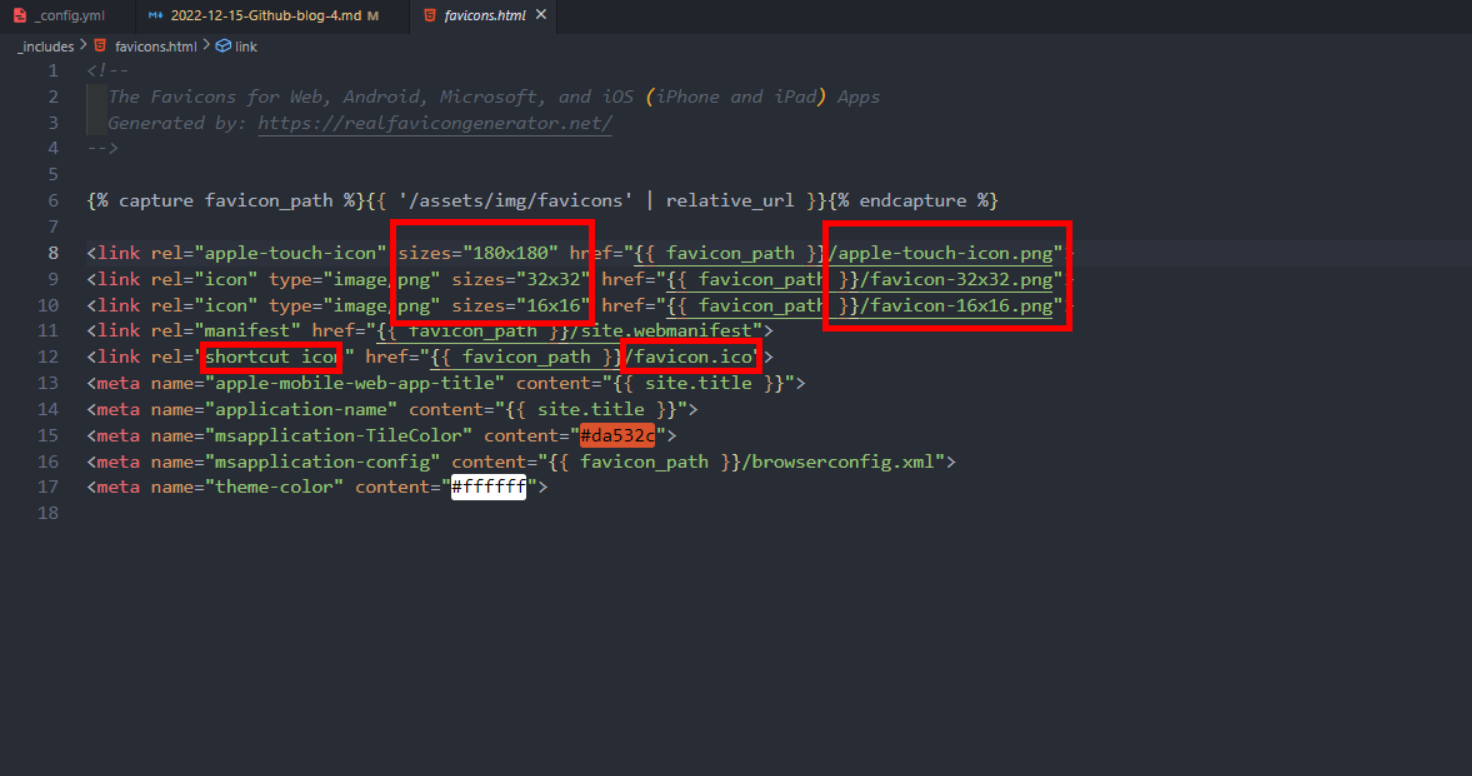Image resolution: width=1472 pixels, height=776 pixels.
Task: Click the '/assets/img/favicons' string
Action: (515, 201)
